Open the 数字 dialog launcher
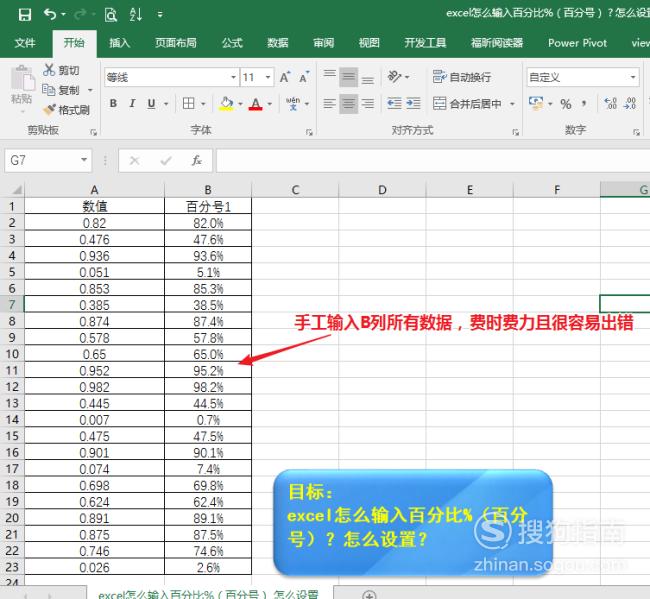The image size is (650, 599). pos(636,132)
